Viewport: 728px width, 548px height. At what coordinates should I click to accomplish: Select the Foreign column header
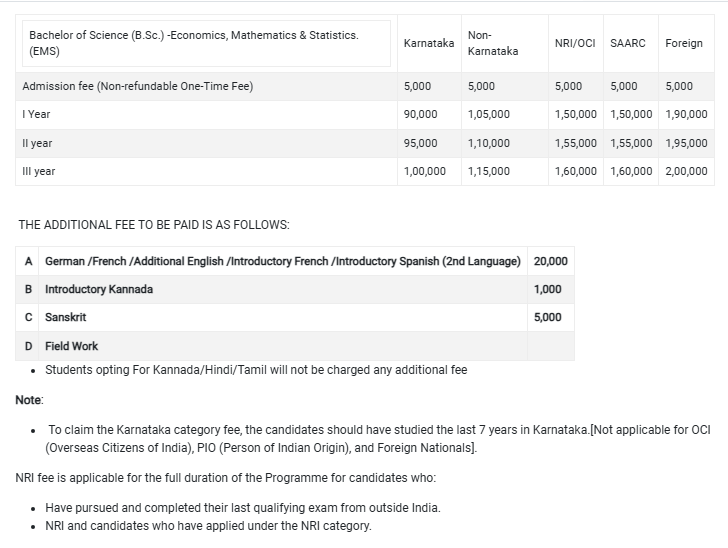pos(683,43)
